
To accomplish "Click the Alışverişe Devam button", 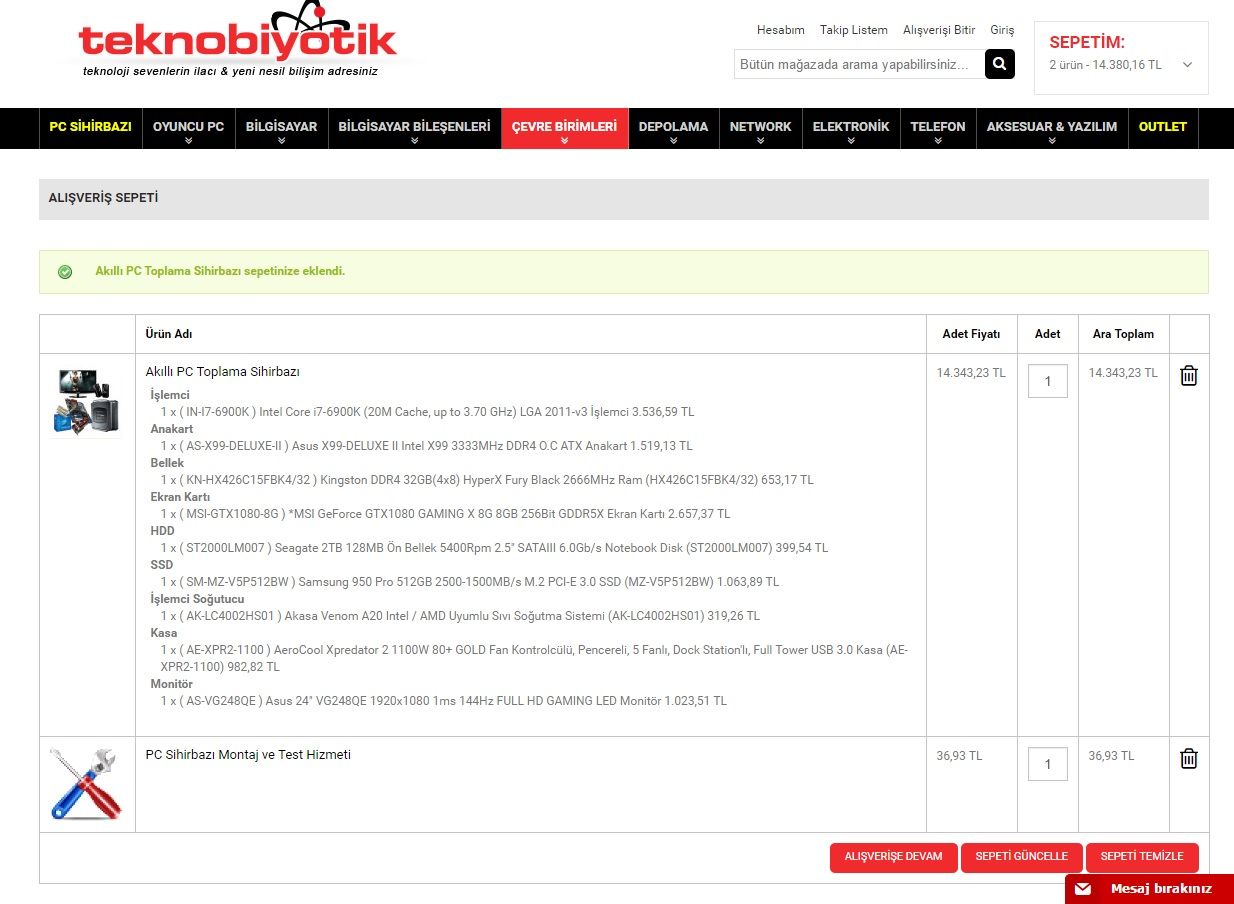I will [x=893, y=857].
